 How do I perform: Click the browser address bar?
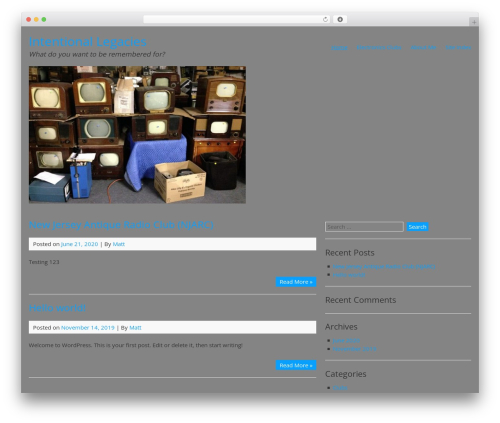(x=236, y=20)
